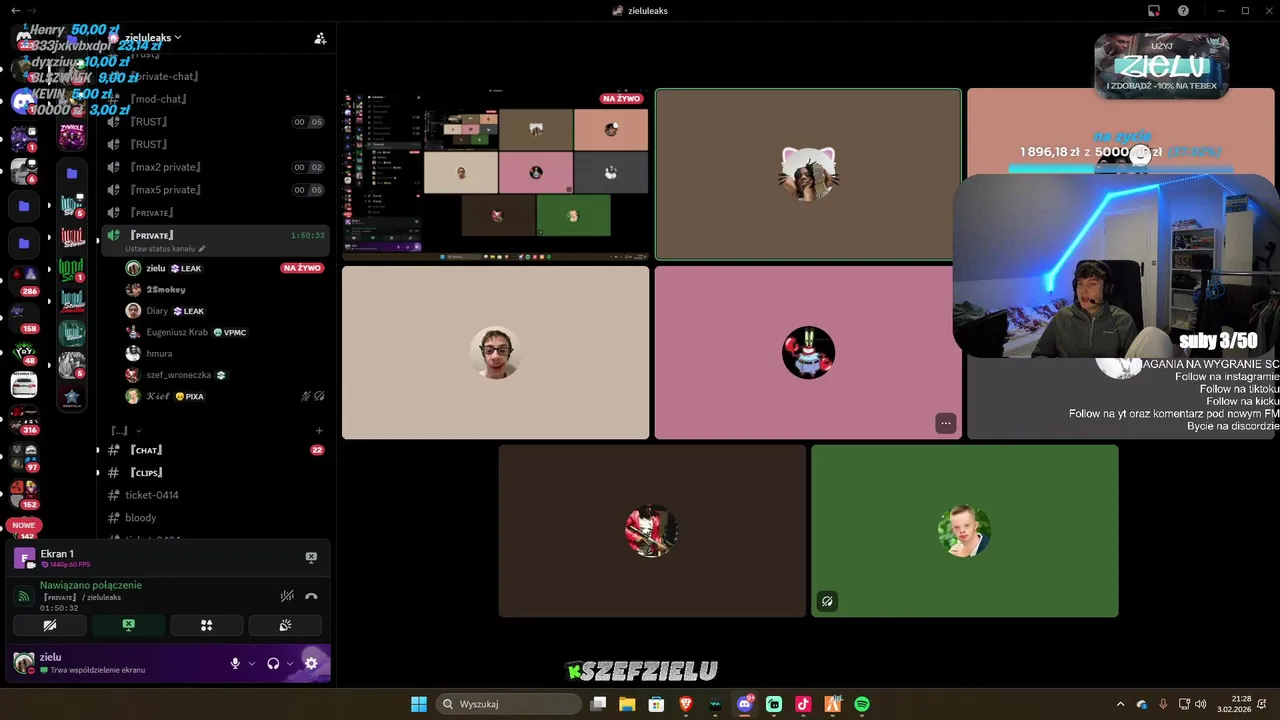Open server with 48 notification badge
Viewport: 1280px width, 720px height.
click(x=24, y=351)
